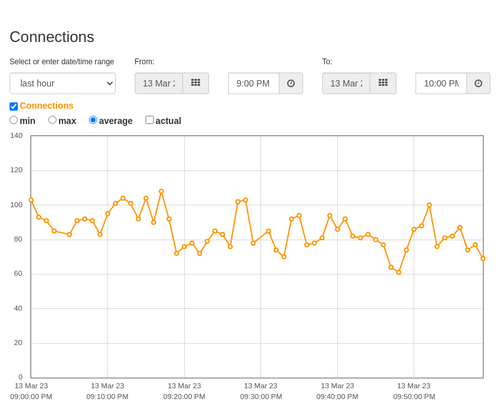The height and width of the screenshot is (403, 500).
Task: Select the average radio button
Action: click(x=93, y=120)
